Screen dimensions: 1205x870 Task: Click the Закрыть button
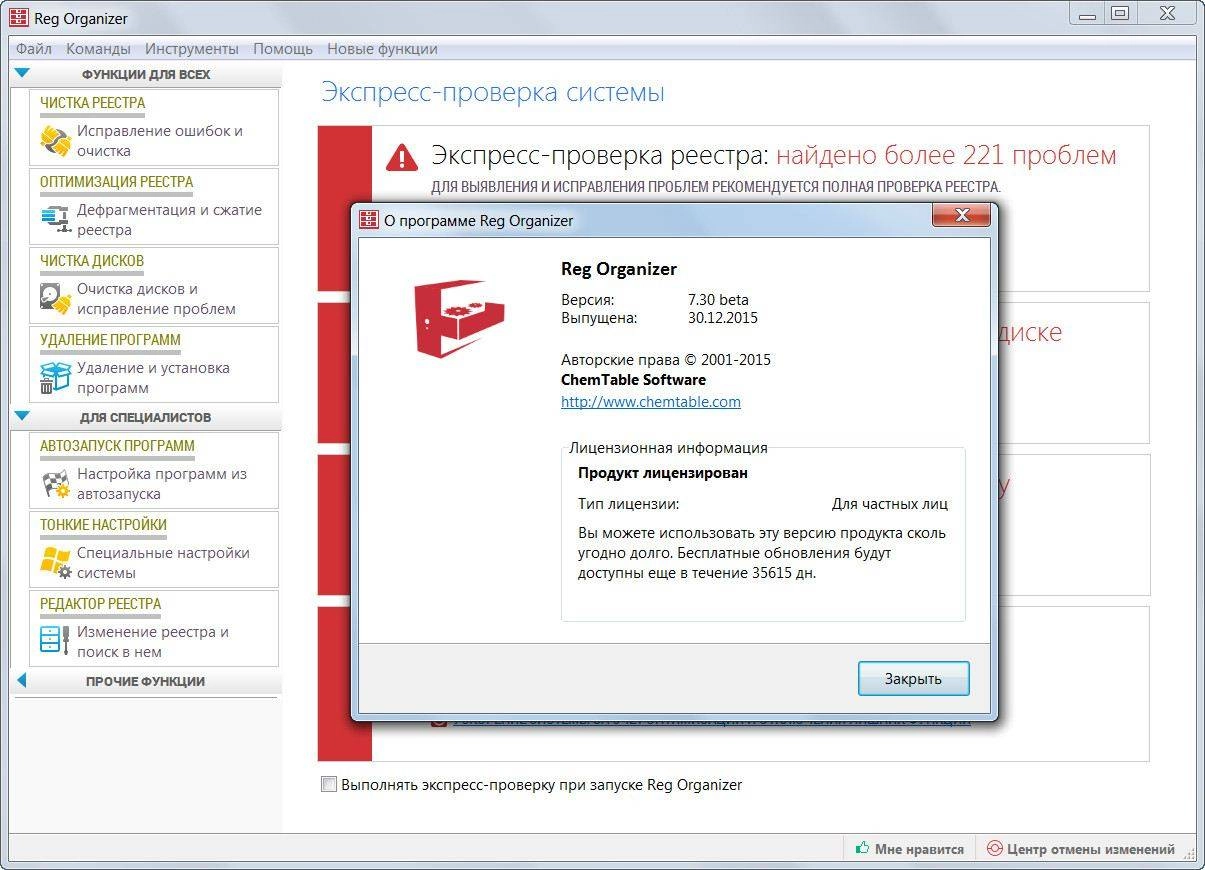[913, 679]
